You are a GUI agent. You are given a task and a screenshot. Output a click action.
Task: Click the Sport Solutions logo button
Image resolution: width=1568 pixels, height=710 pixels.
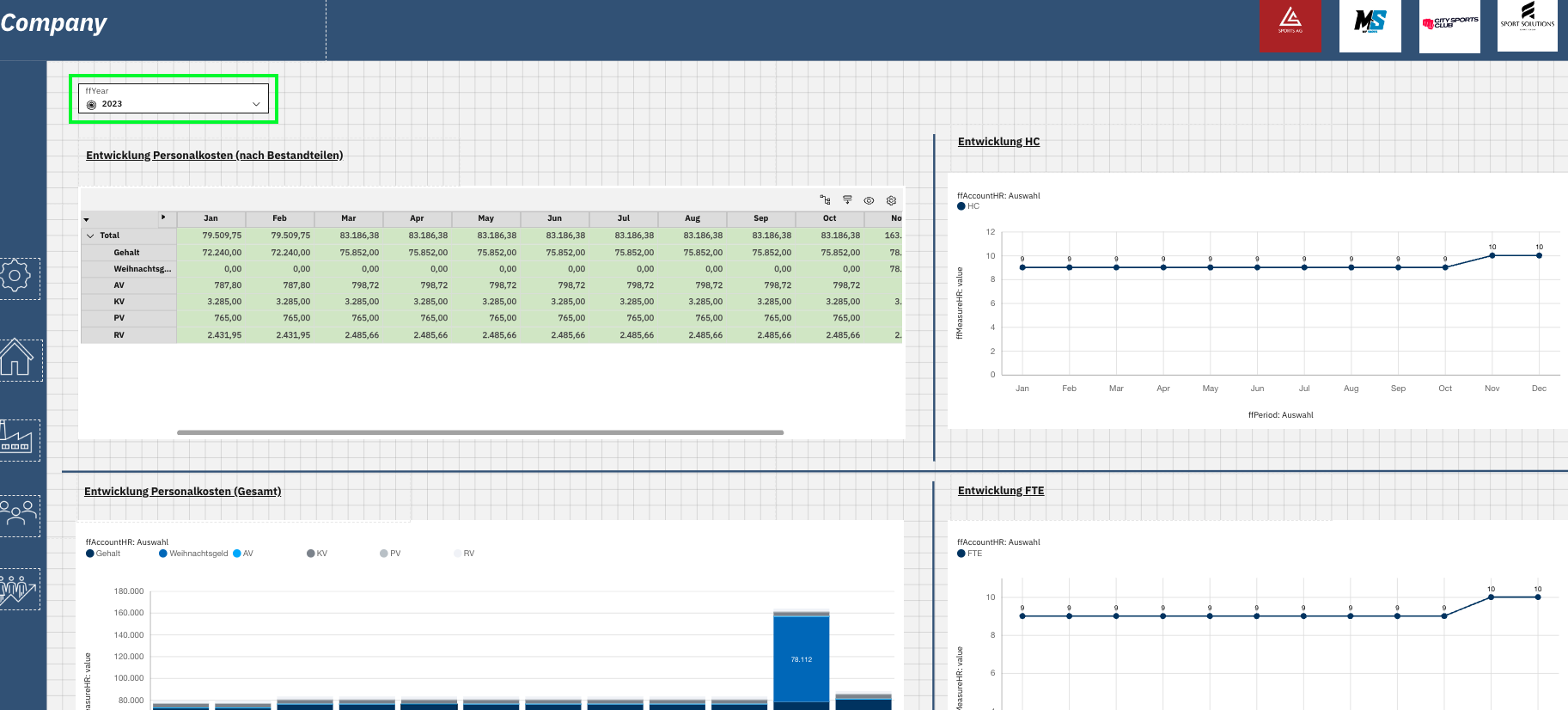click(x=1527, y=26)
